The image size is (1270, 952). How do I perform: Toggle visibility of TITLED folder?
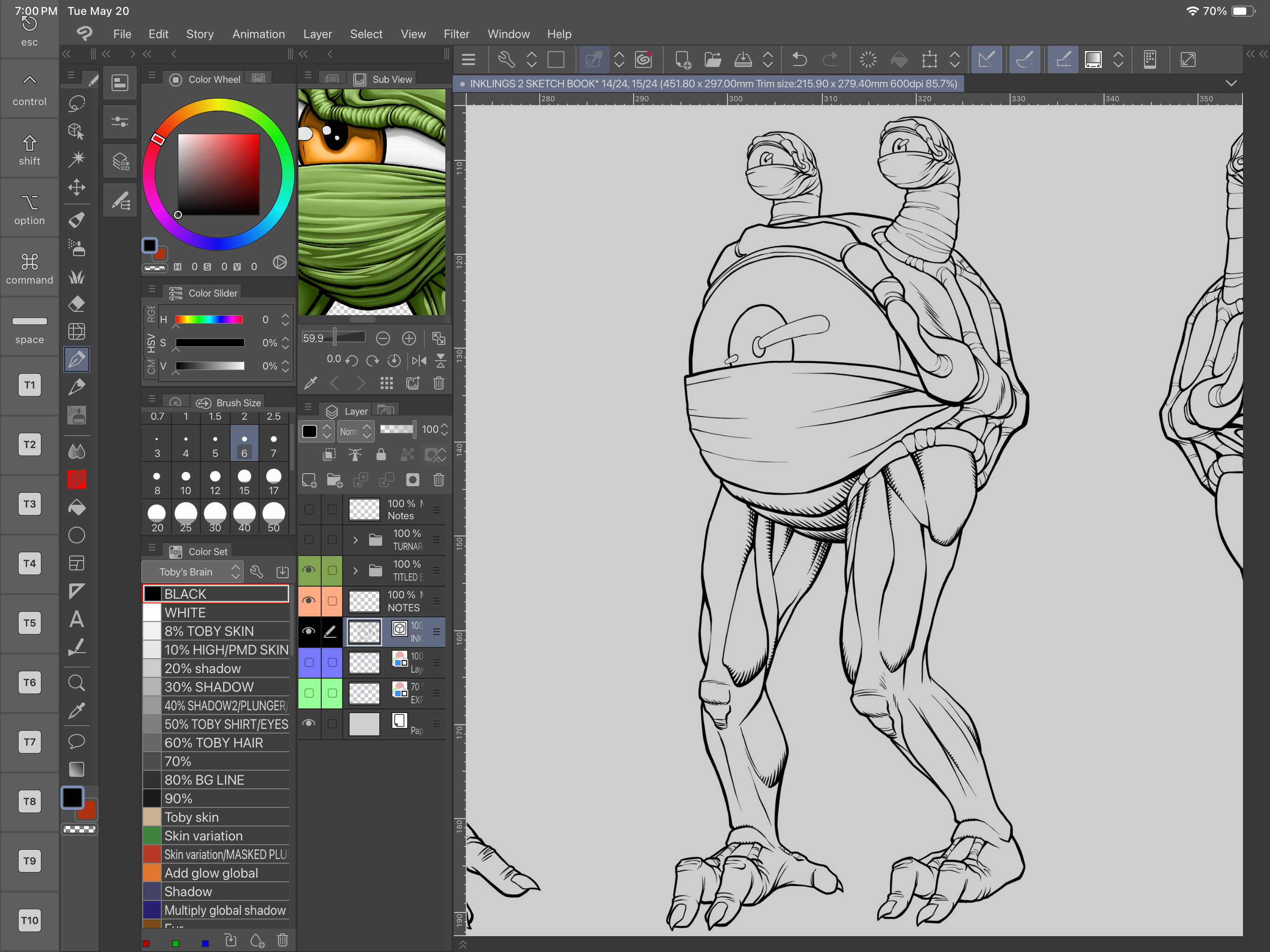coord(309,570)
